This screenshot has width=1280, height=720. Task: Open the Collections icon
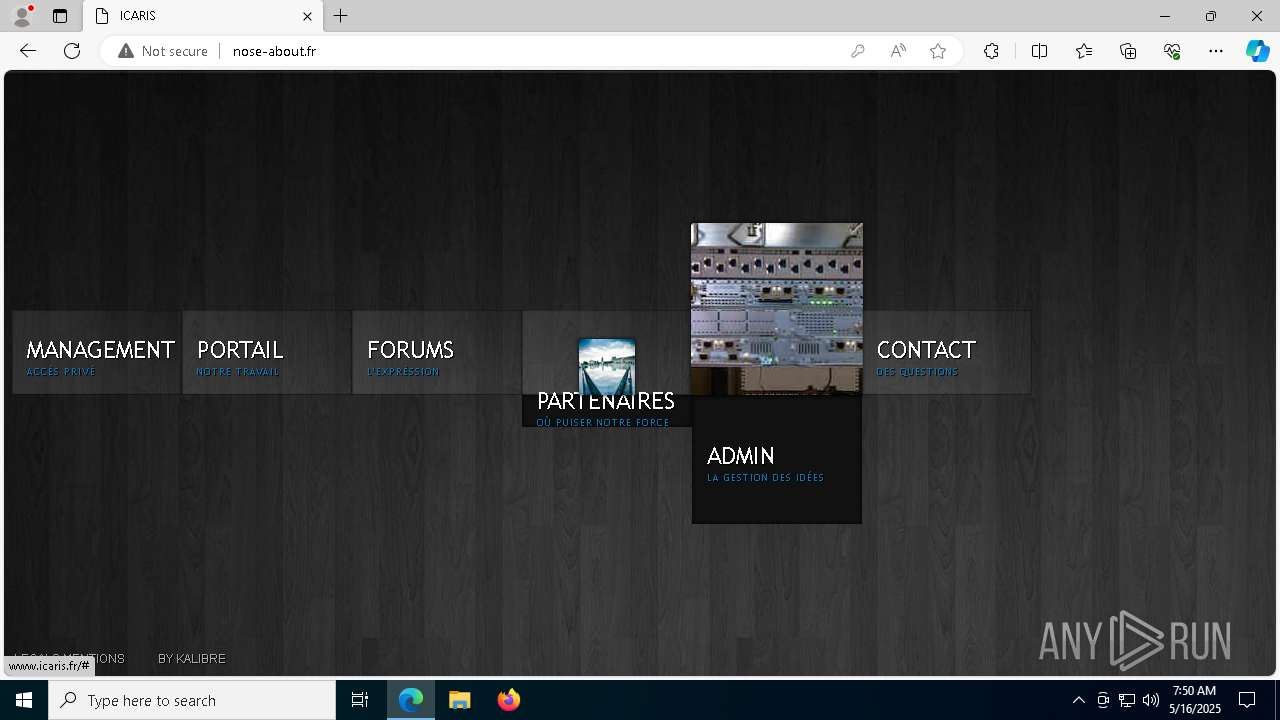coord(1128,51)
